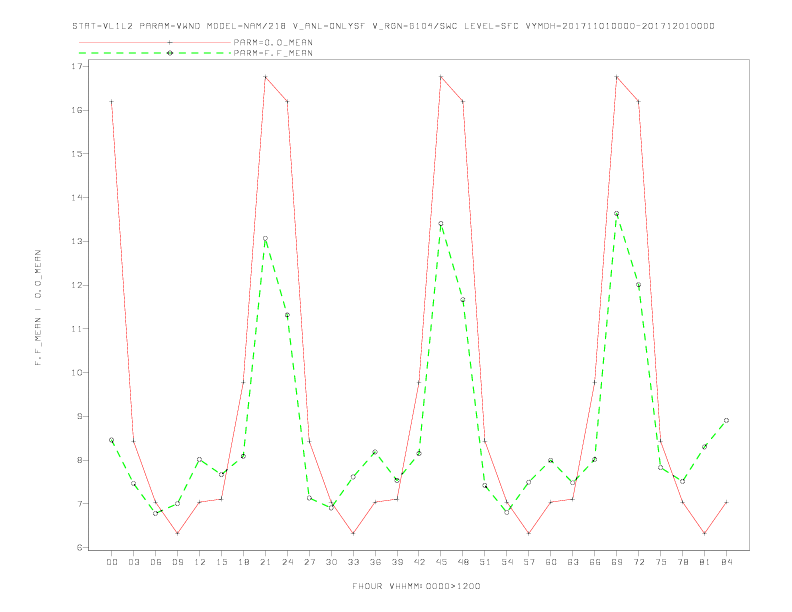Select the red plus marker at forecast hour 09
The image size is (792, 612).
pyautogui.click(x=177, y=533)
